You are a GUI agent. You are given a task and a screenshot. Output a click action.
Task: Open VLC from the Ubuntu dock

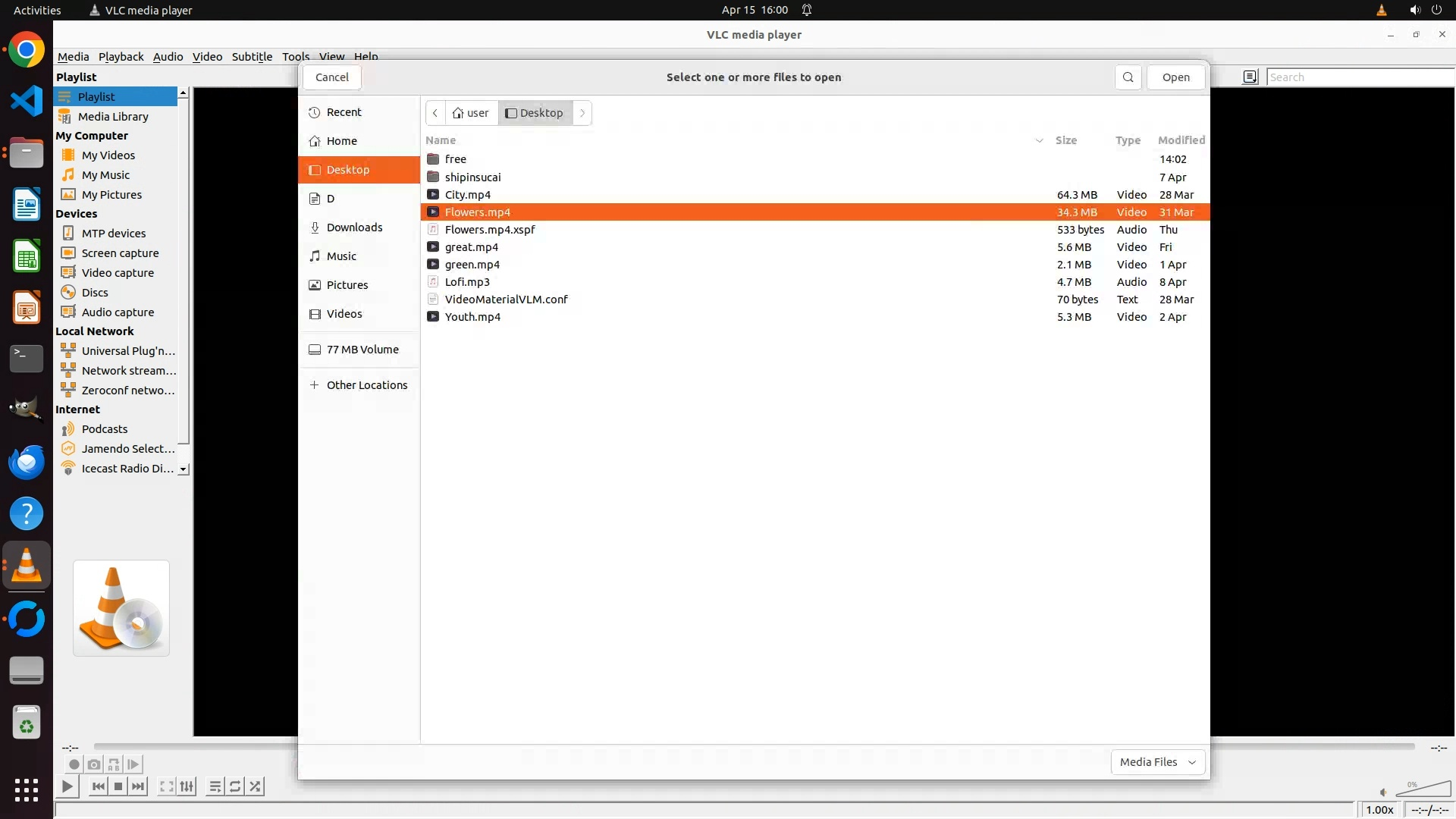coord(27,566)
